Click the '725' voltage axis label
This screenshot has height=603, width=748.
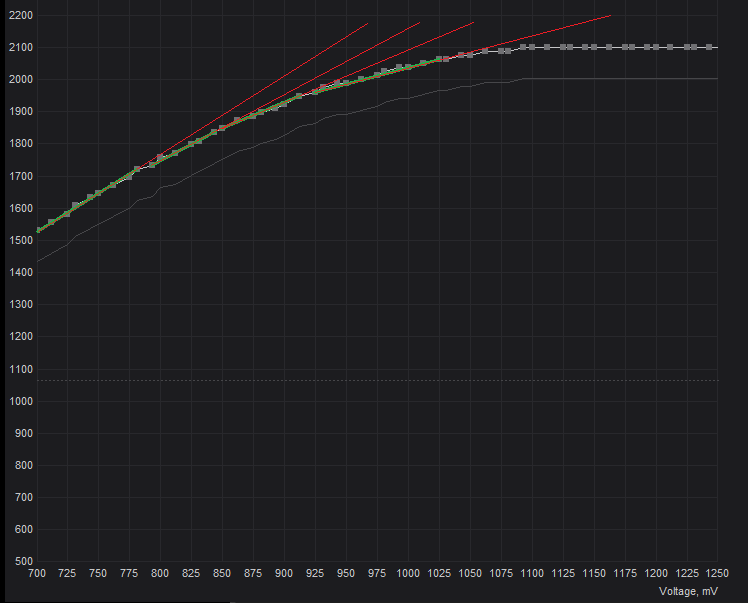pos(67,573)
